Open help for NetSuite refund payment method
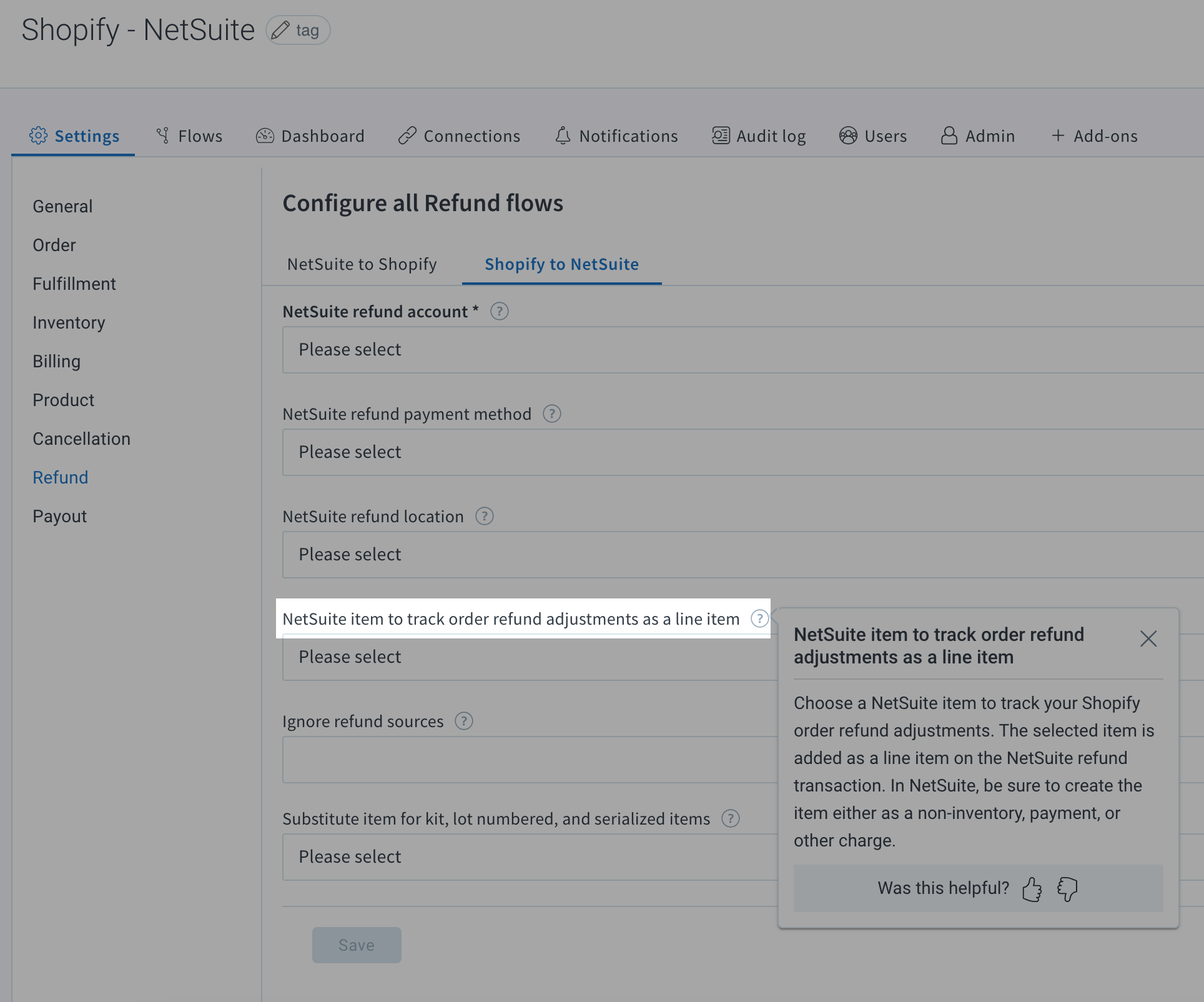 pos(551,414)
